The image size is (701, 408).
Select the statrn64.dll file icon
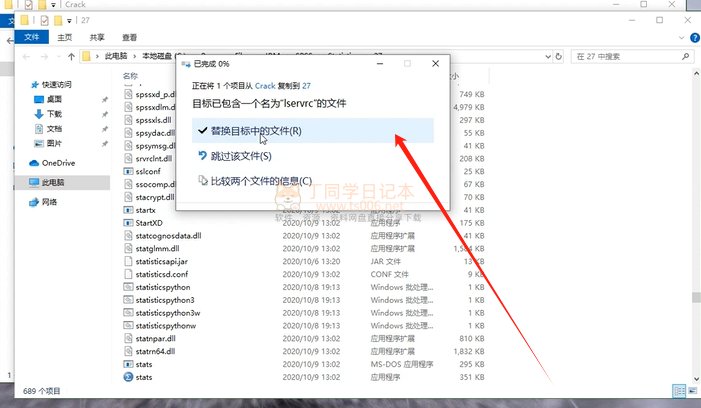(x=128, y=352)
